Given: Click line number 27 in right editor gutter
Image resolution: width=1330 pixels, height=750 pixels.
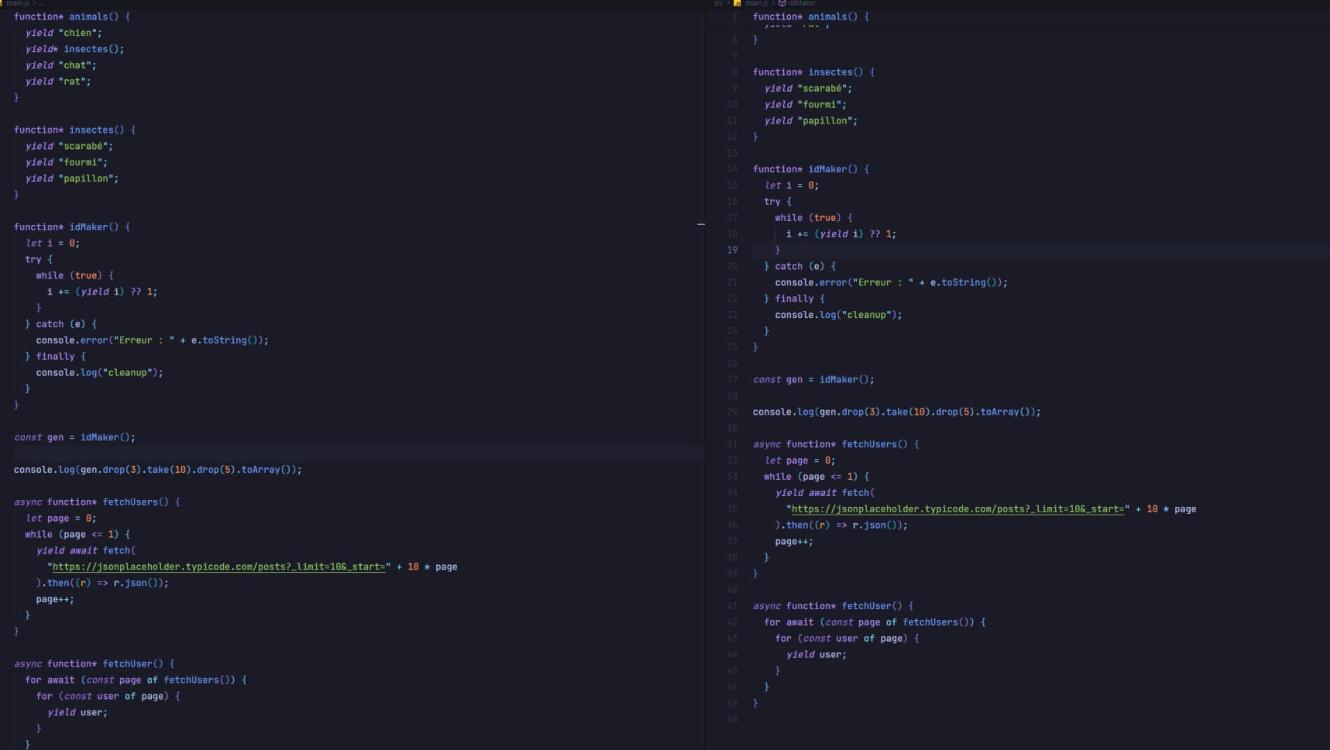Looking at the screenshot, I should 733,380.
